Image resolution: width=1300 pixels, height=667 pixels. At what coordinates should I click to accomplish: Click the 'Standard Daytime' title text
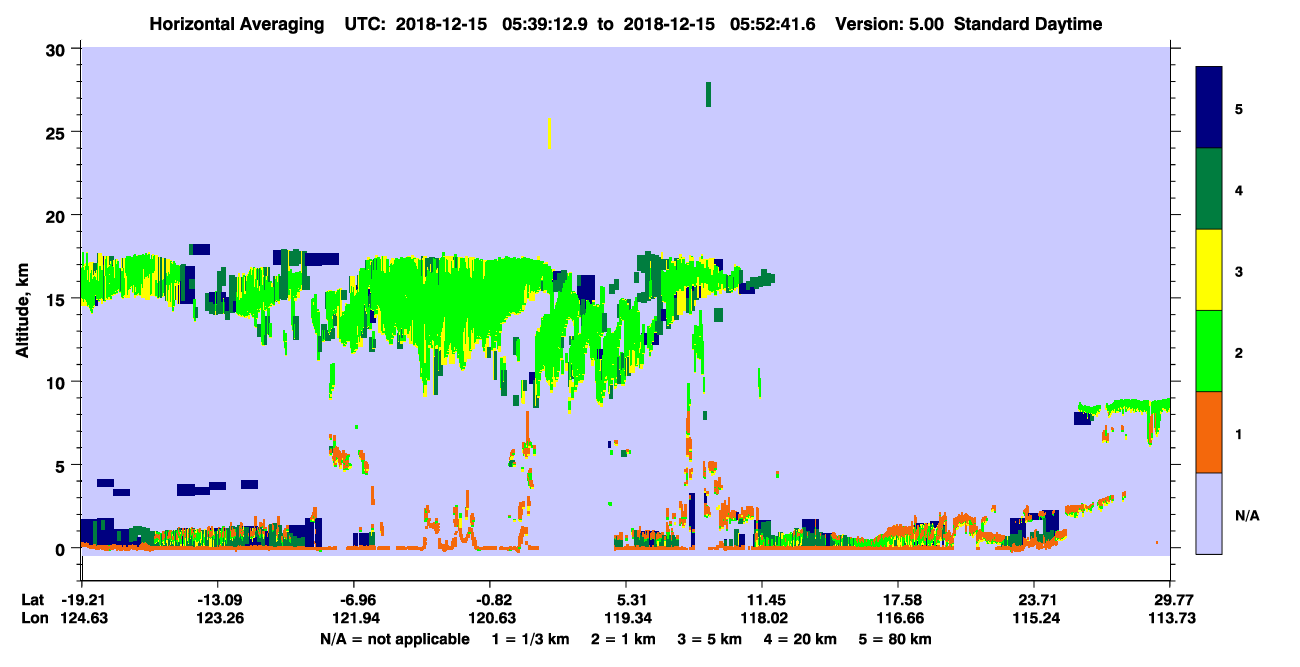click(1028, 24)
